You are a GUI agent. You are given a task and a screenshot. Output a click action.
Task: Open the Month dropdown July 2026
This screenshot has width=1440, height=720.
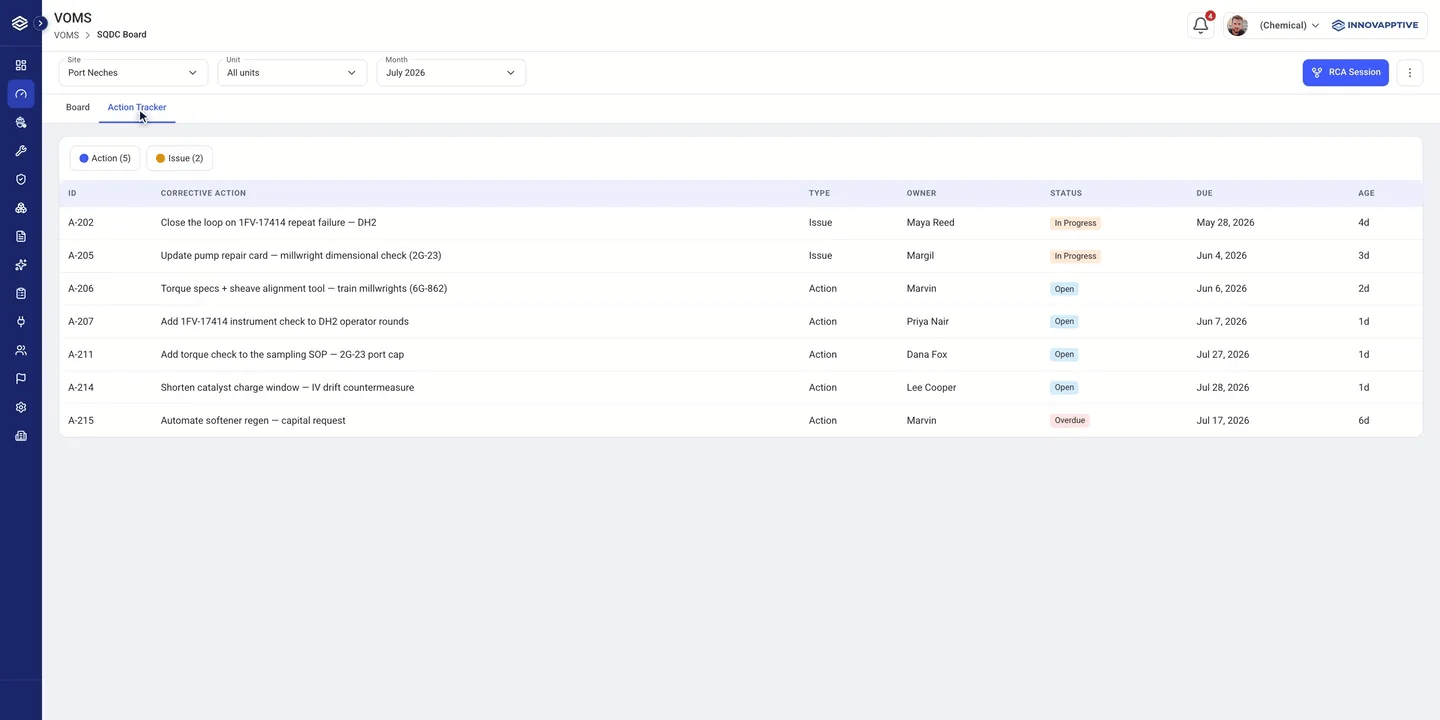[451, 72]
